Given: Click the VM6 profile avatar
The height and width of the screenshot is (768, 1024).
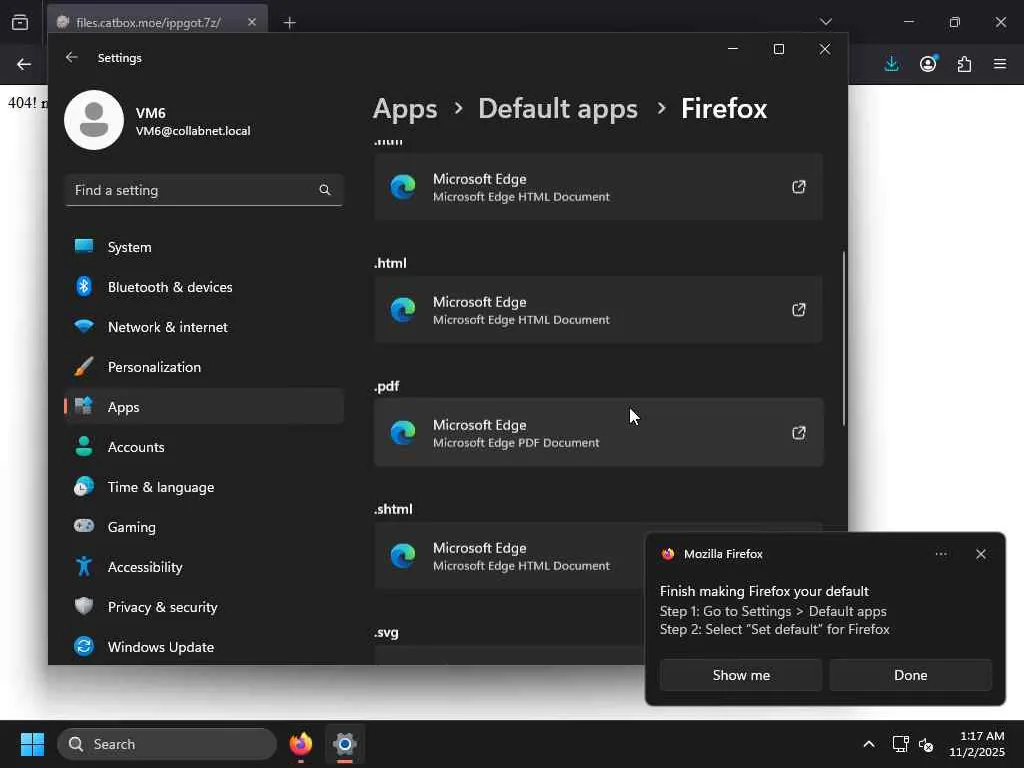Looking at the screenshot, I should click(94, 120).
